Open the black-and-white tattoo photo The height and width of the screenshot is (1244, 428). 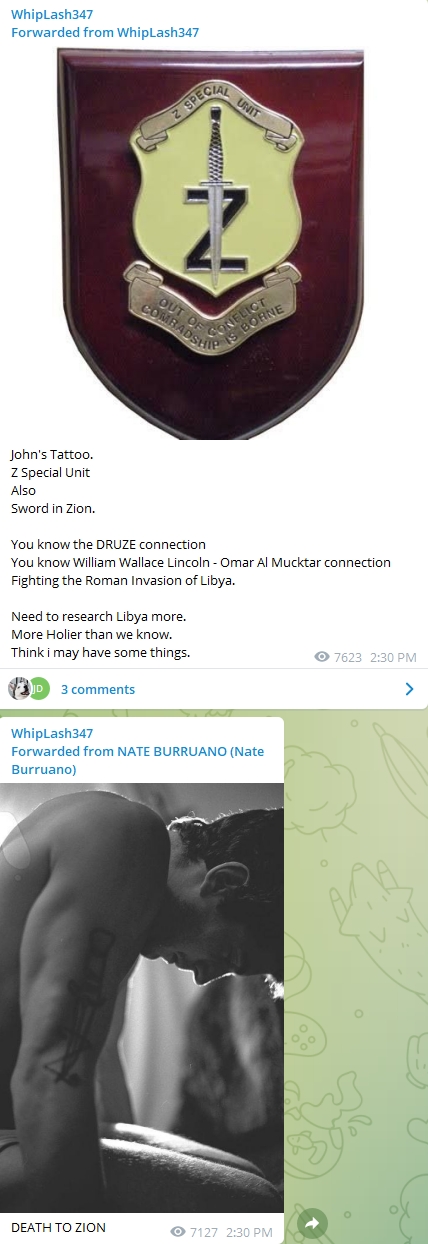[x=142, y=998]
